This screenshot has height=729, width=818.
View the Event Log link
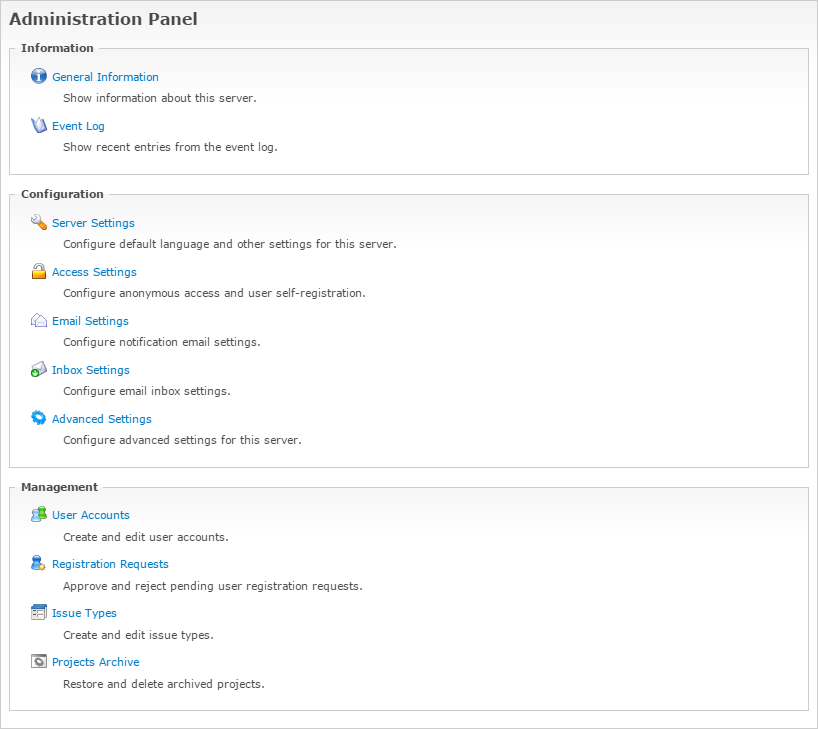click(x=78, y=126)
